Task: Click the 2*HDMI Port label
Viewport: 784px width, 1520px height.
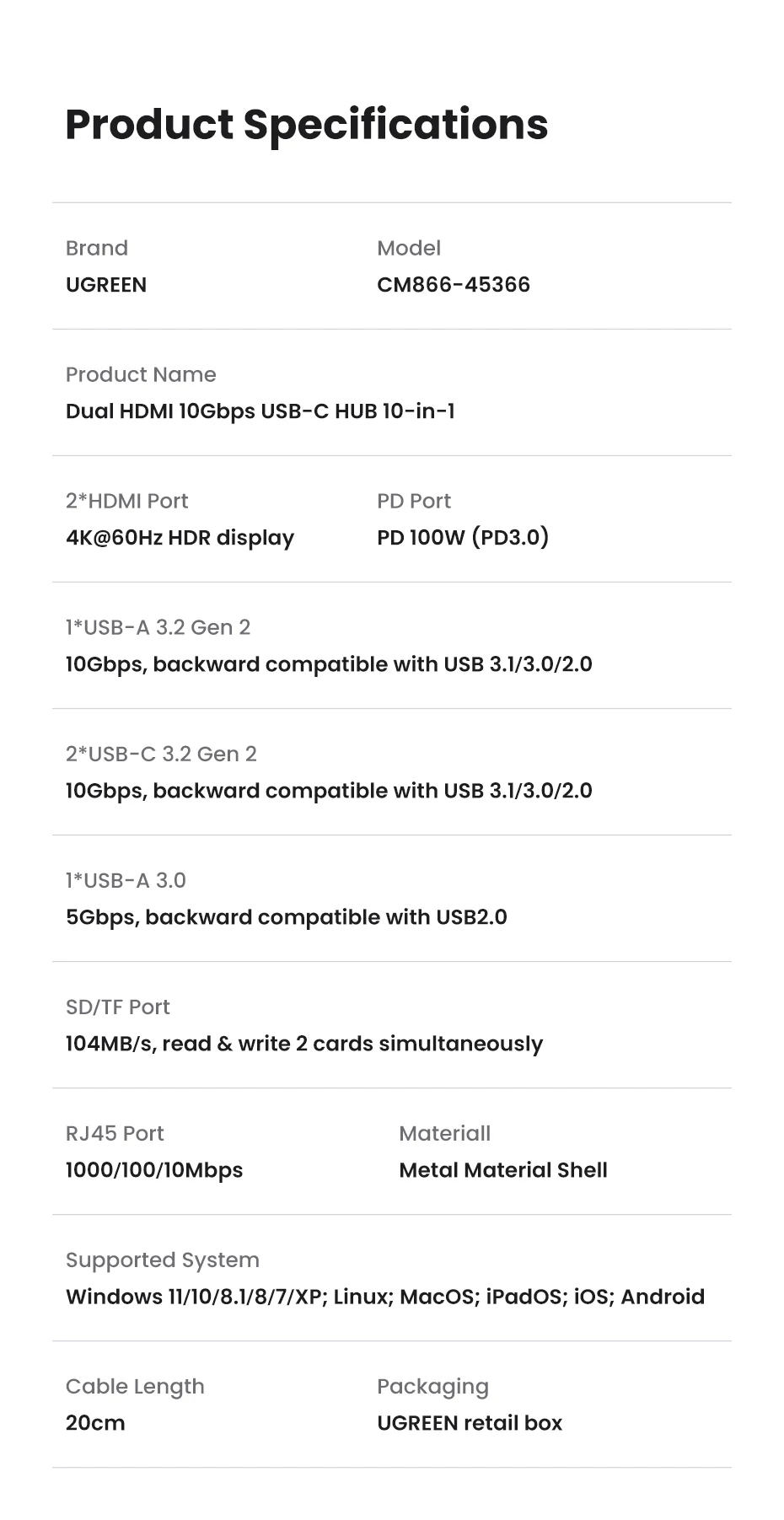Action: (126, 501)
